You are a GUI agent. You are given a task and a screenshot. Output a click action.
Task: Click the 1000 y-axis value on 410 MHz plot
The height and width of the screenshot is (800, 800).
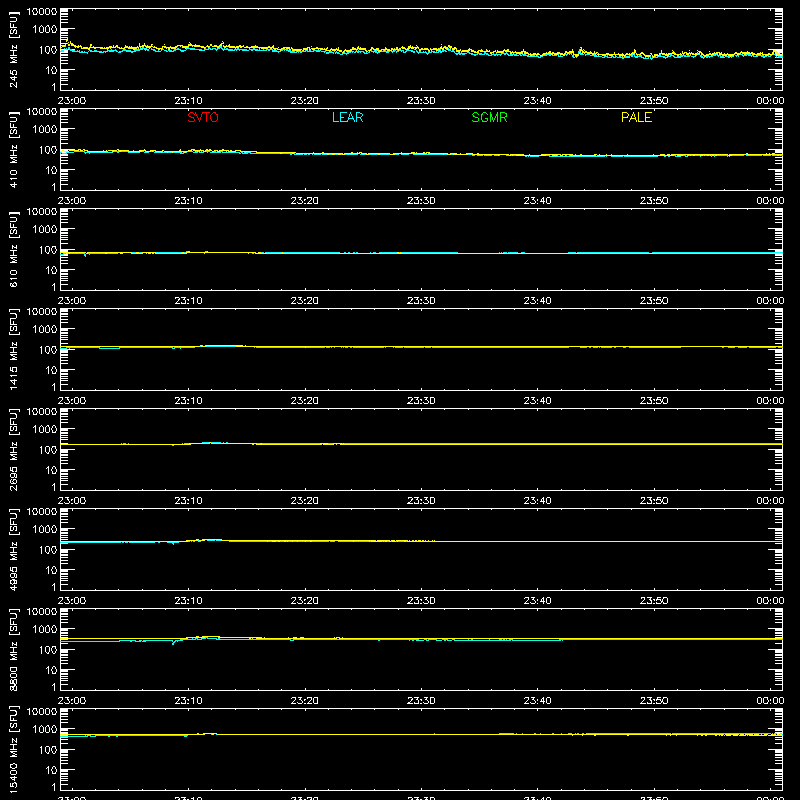point(45,130)
